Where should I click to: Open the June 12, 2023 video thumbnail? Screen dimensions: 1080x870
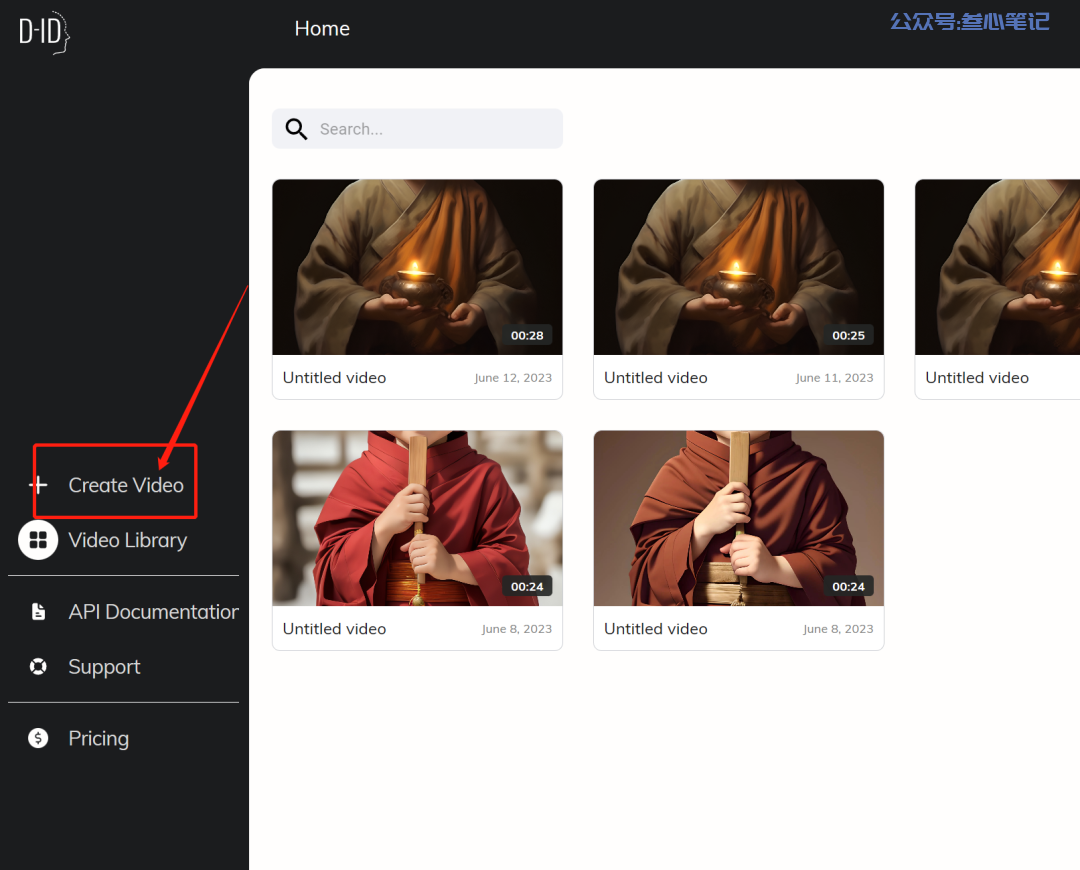coord(417,267)
